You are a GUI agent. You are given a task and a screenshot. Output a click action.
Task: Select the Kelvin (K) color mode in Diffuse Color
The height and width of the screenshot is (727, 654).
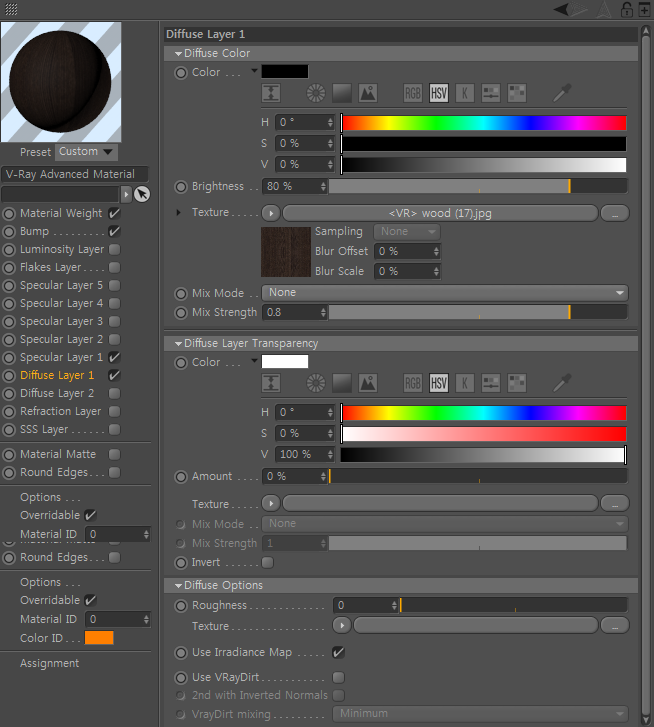pos(464,93)
